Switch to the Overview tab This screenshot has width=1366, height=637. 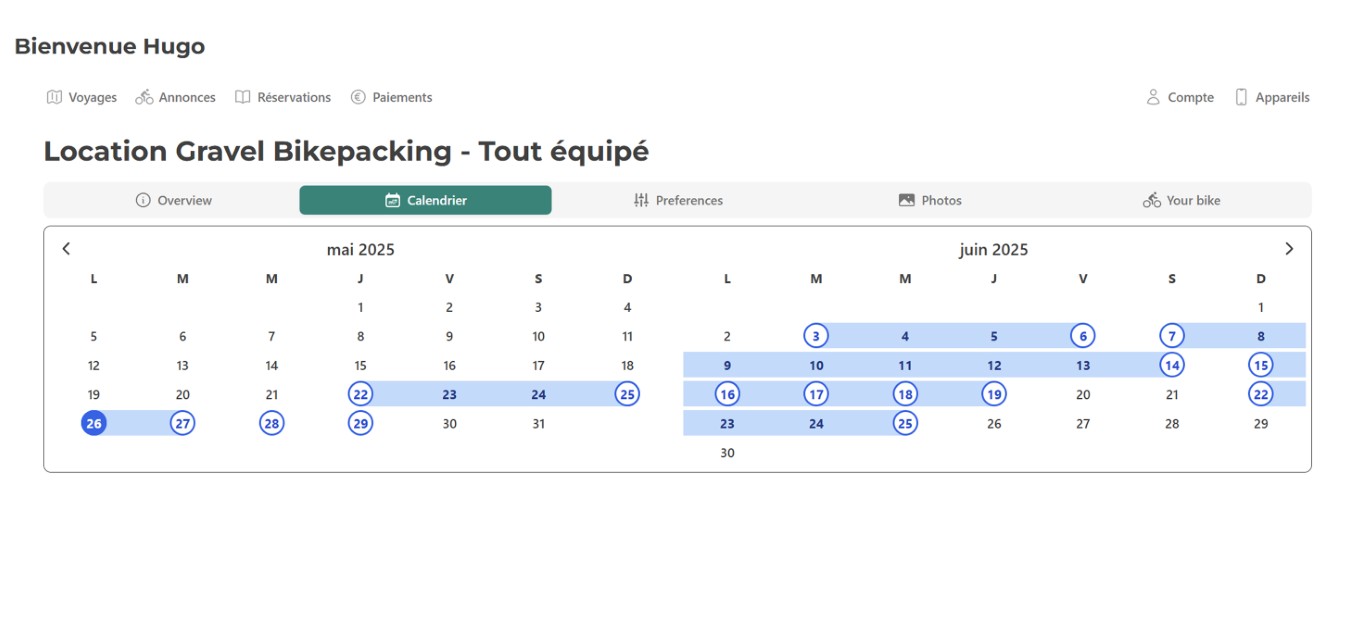(174, 200)
